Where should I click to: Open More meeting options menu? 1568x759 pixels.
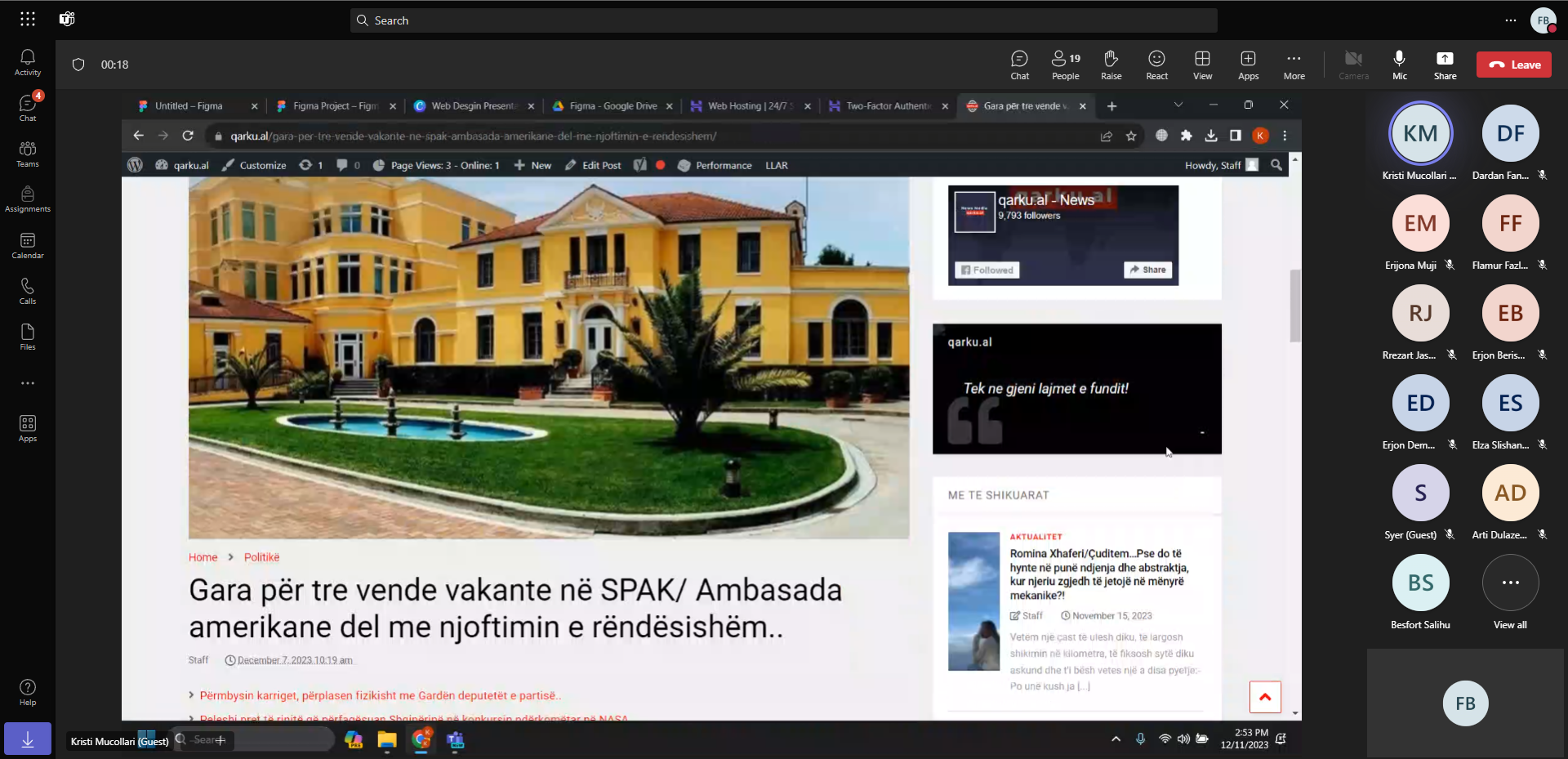coord(1294,65)
